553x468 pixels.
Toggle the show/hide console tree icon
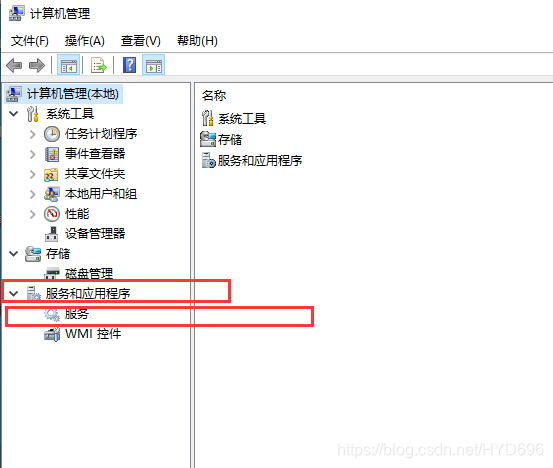[x=68, y=65]
